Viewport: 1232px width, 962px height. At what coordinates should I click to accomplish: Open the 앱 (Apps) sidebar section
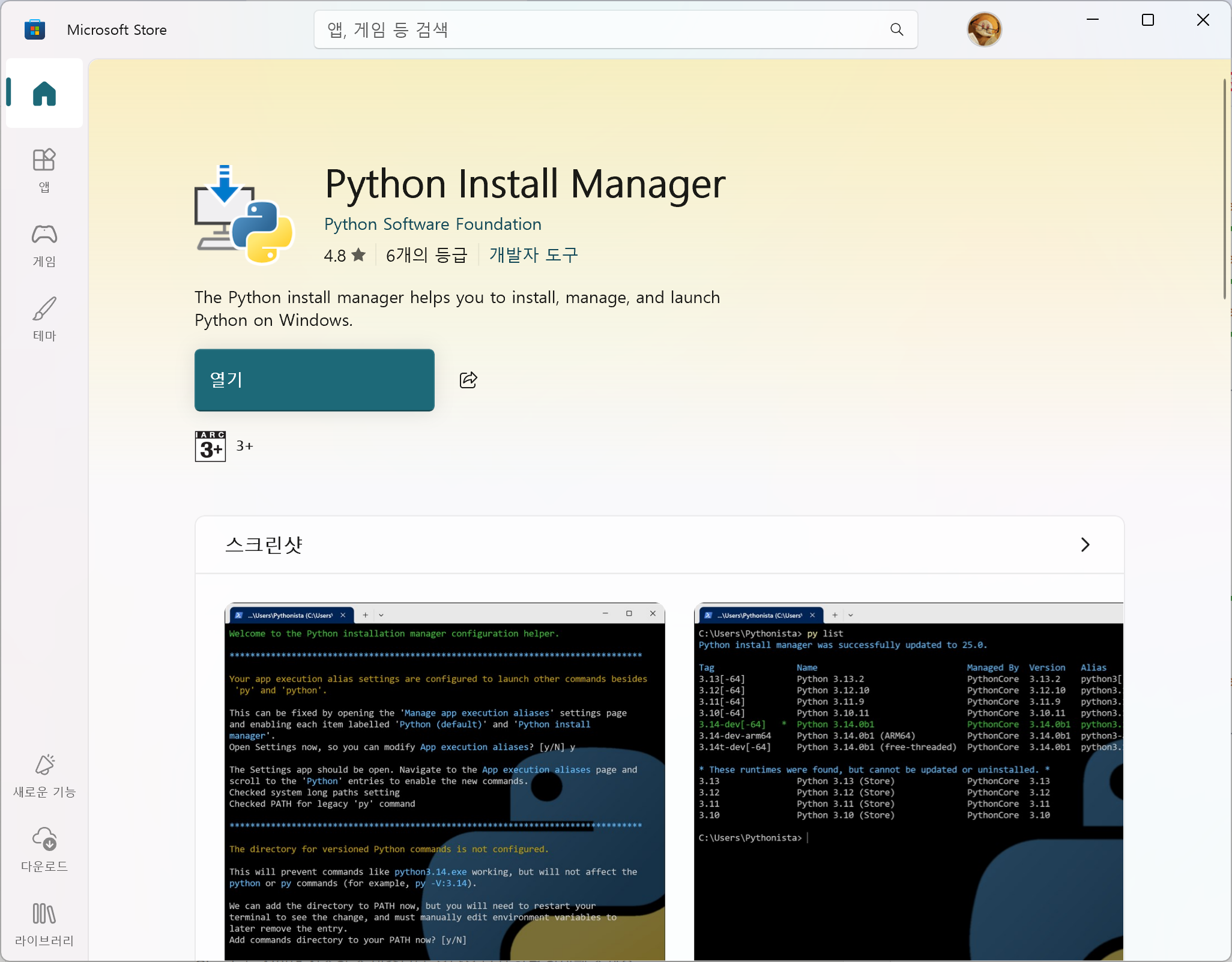point(44,170)
